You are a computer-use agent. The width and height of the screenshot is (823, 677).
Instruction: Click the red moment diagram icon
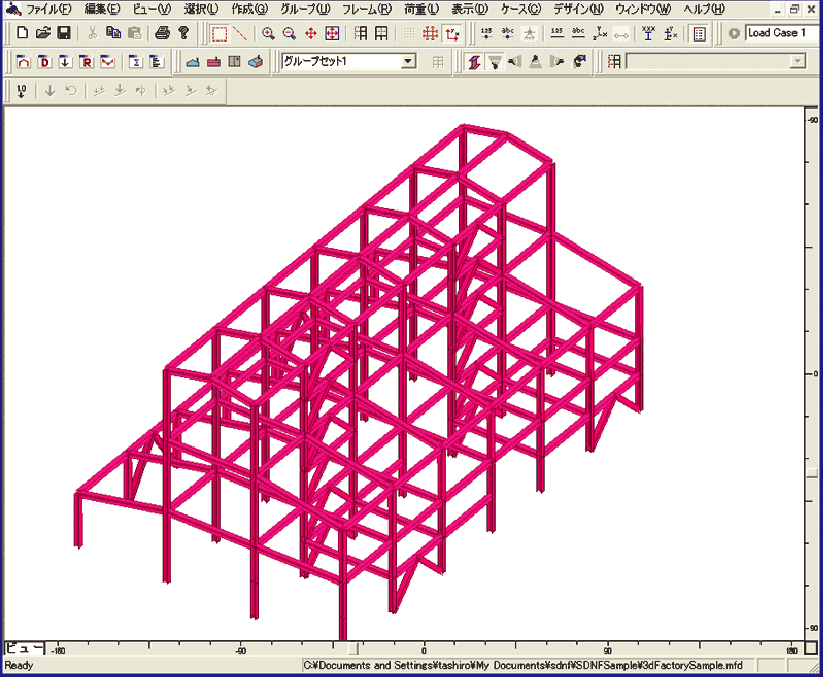[107, 62]
